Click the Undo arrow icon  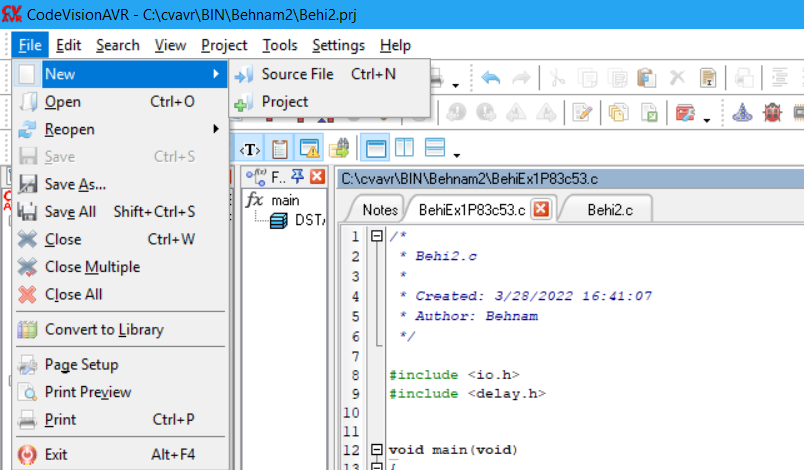click(491, 78)
